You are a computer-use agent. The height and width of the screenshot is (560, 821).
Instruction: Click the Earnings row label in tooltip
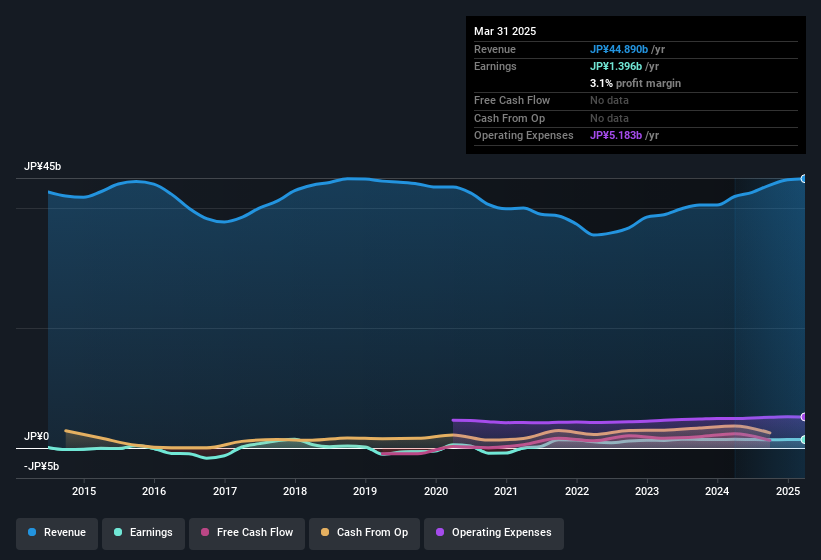tap(495, 66)
